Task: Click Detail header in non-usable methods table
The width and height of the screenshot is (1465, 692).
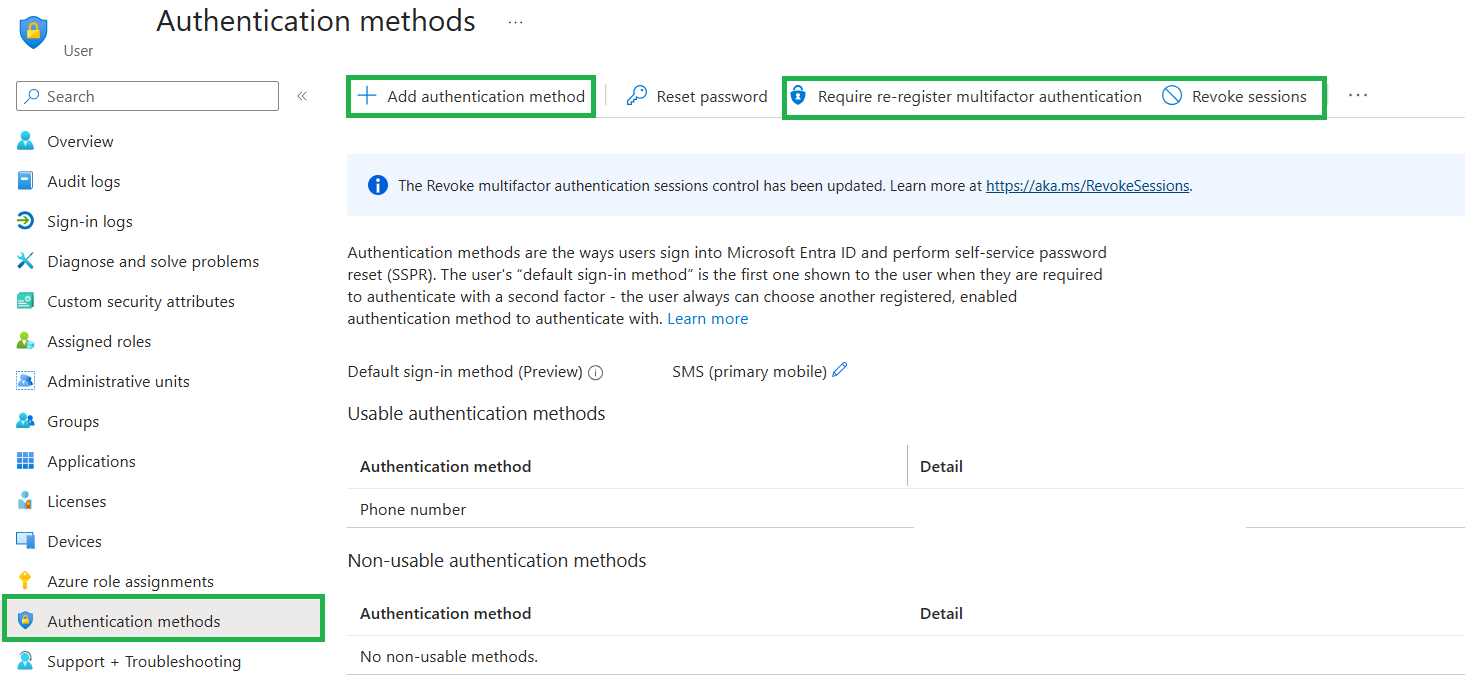Action: [941, 613]
